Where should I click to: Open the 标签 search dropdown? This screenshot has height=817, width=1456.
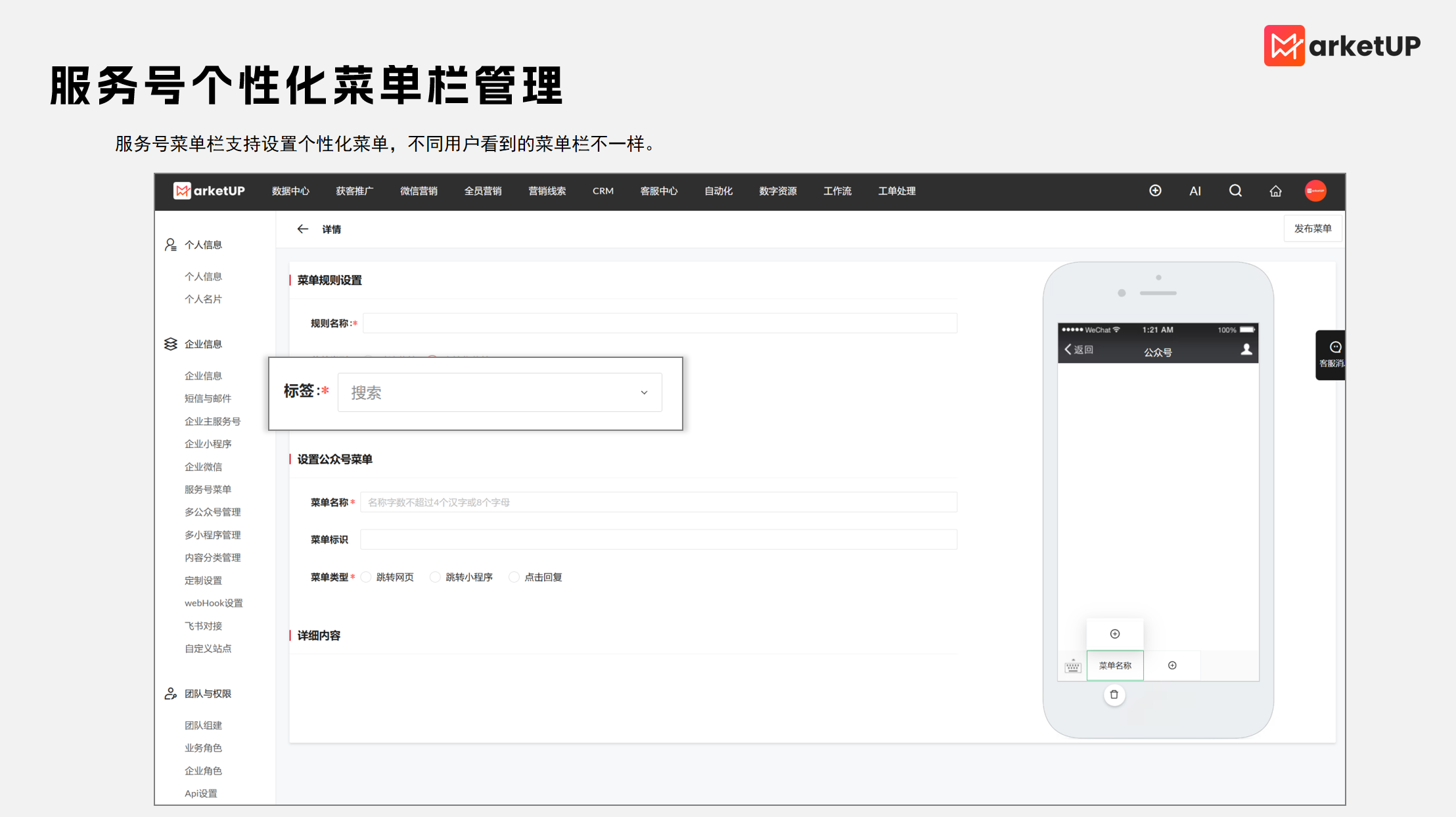click(x=499, y=392)
